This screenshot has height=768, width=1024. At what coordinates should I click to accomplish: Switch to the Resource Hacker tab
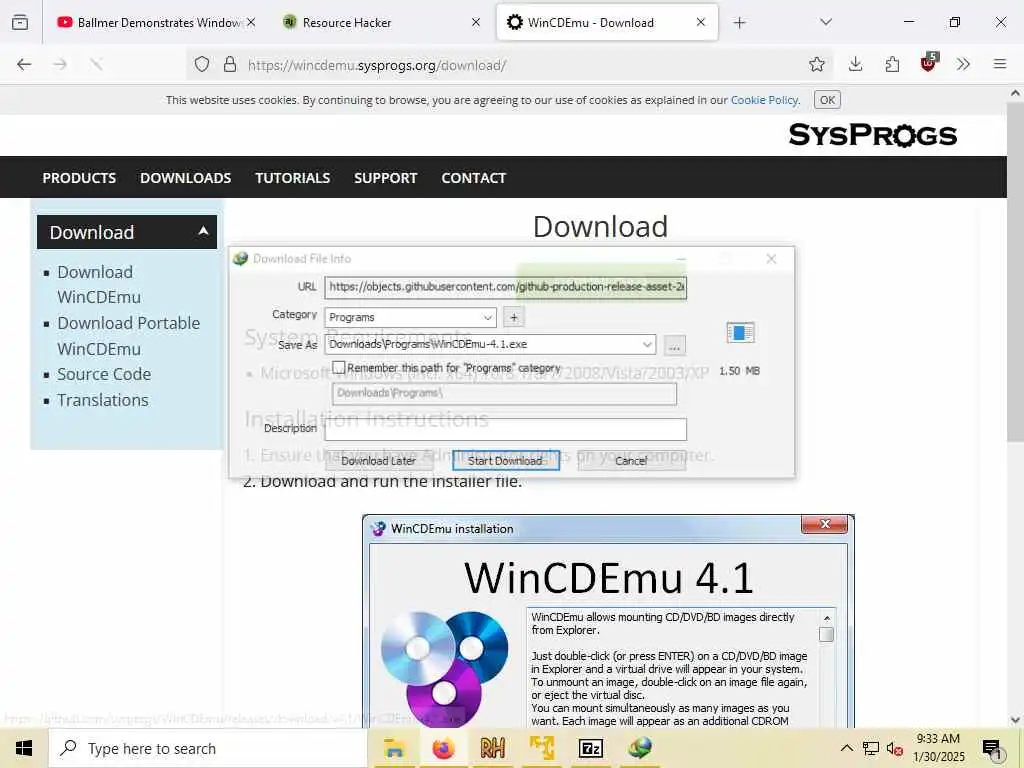379,22
